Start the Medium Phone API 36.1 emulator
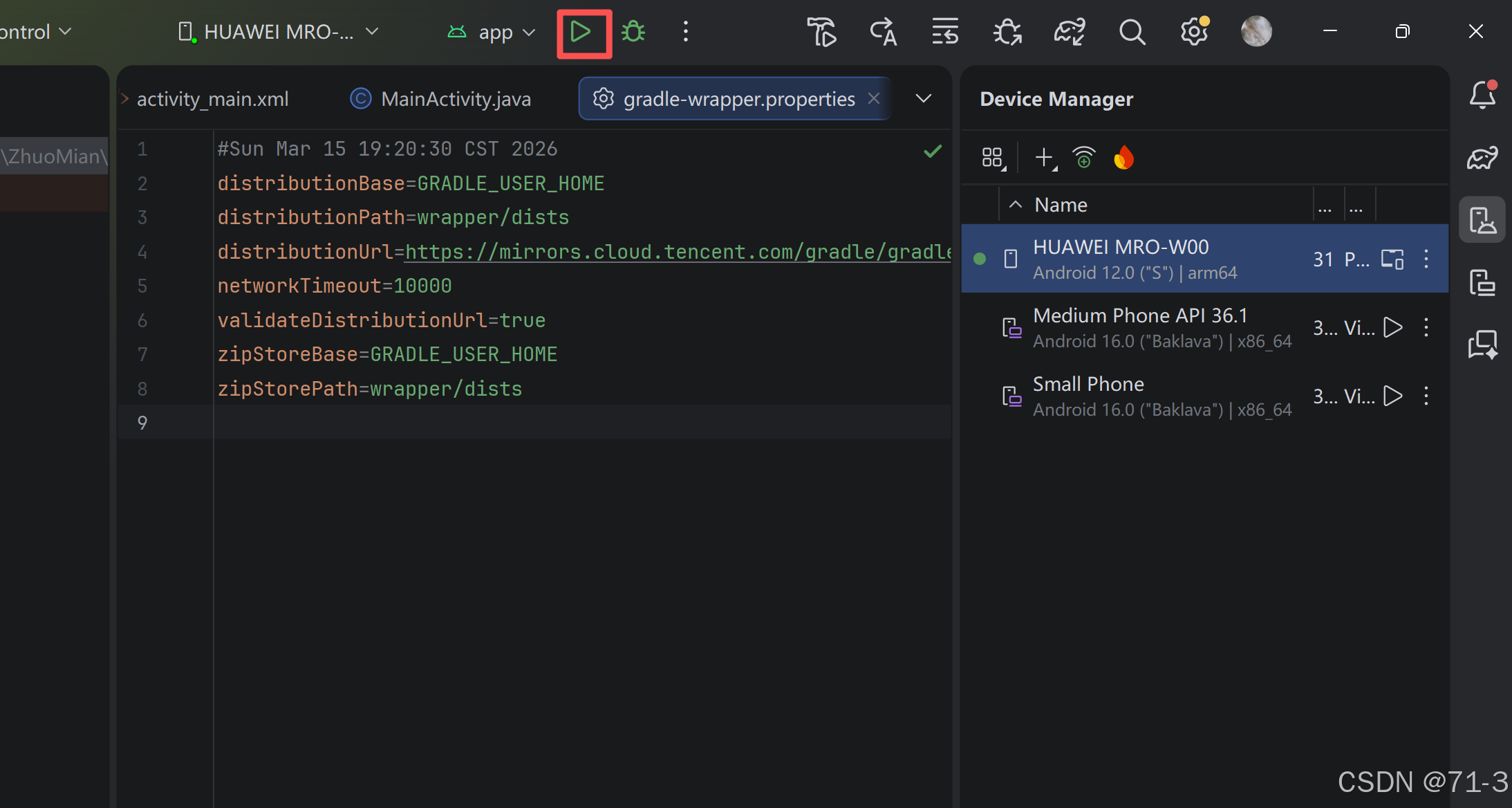 pyautogui.click(x=1392, y=327)
